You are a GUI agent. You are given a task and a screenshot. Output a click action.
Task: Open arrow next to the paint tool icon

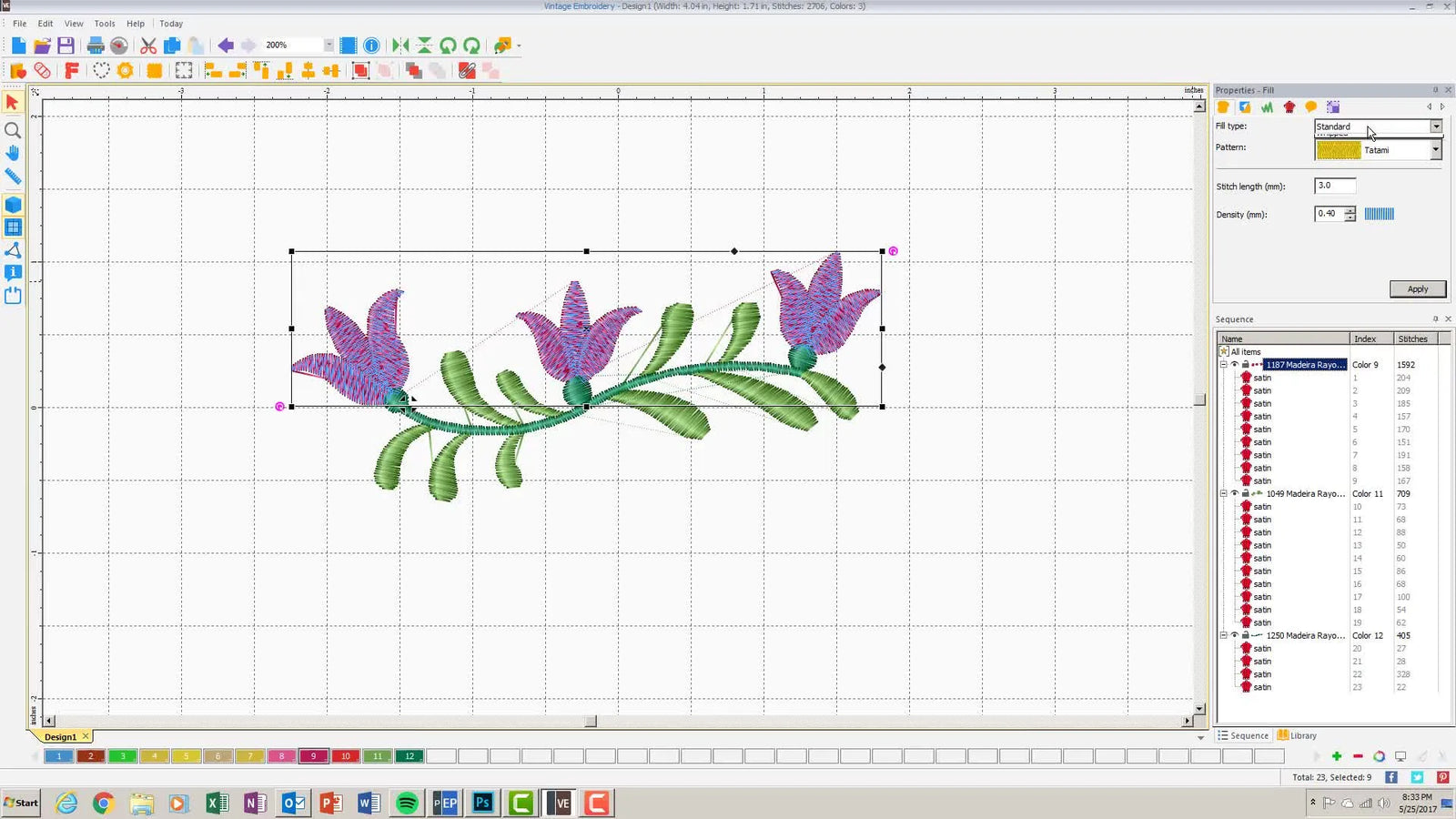point(519,45)
